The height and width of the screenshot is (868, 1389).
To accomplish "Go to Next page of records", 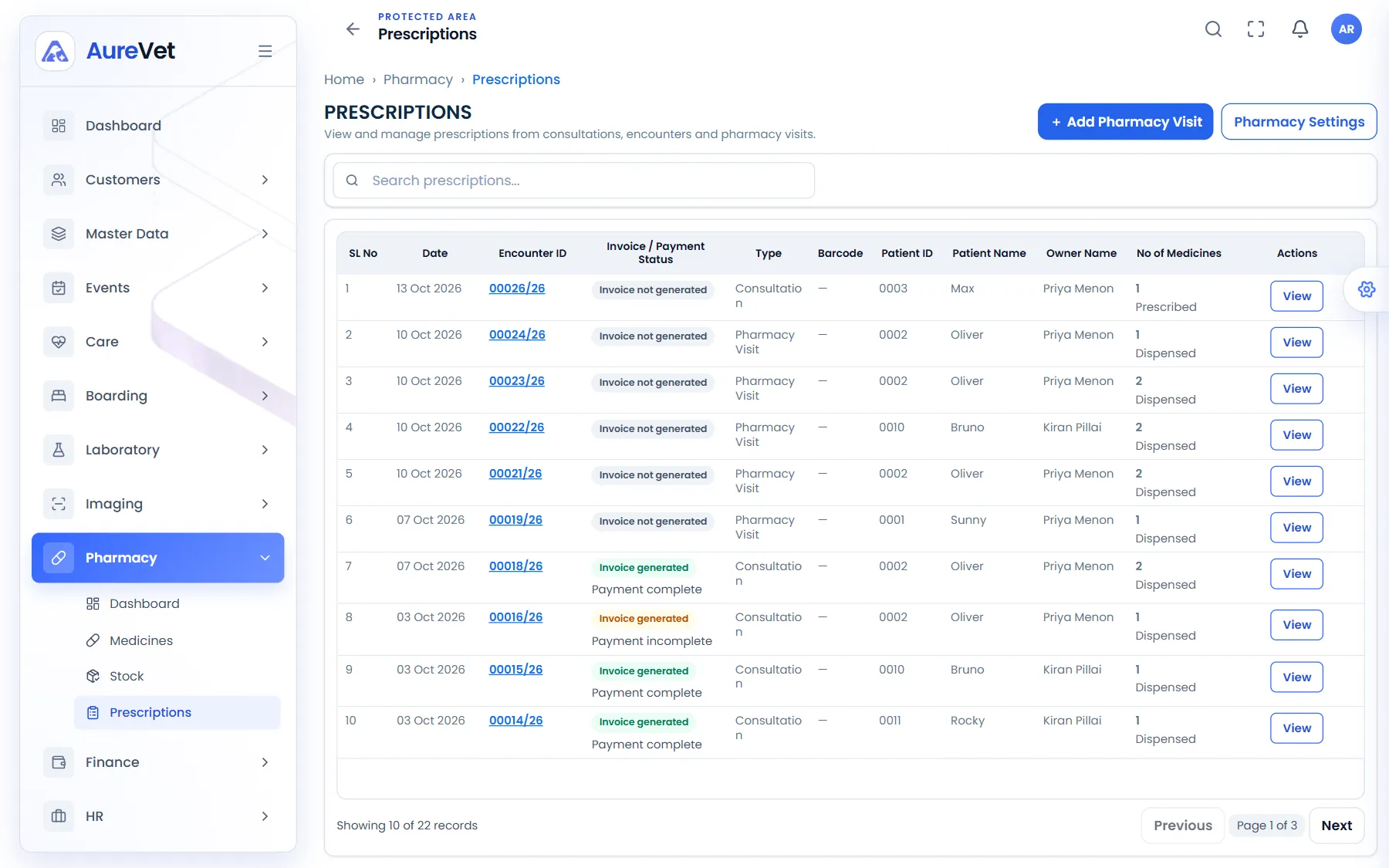I will pyautogui.click(x=1337, y=826).
